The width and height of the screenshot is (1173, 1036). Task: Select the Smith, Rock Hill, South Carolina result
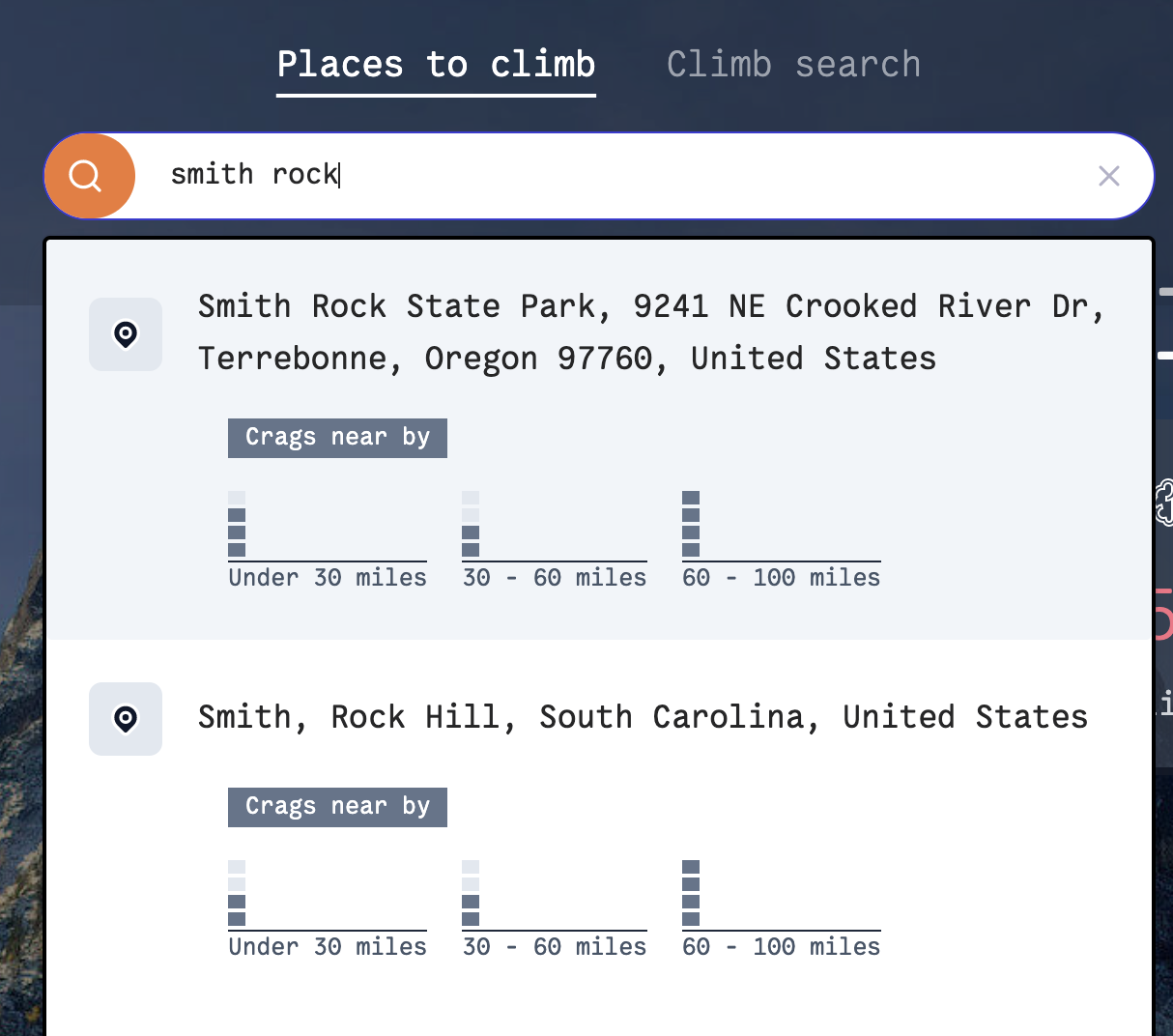[x=642, y=717]
